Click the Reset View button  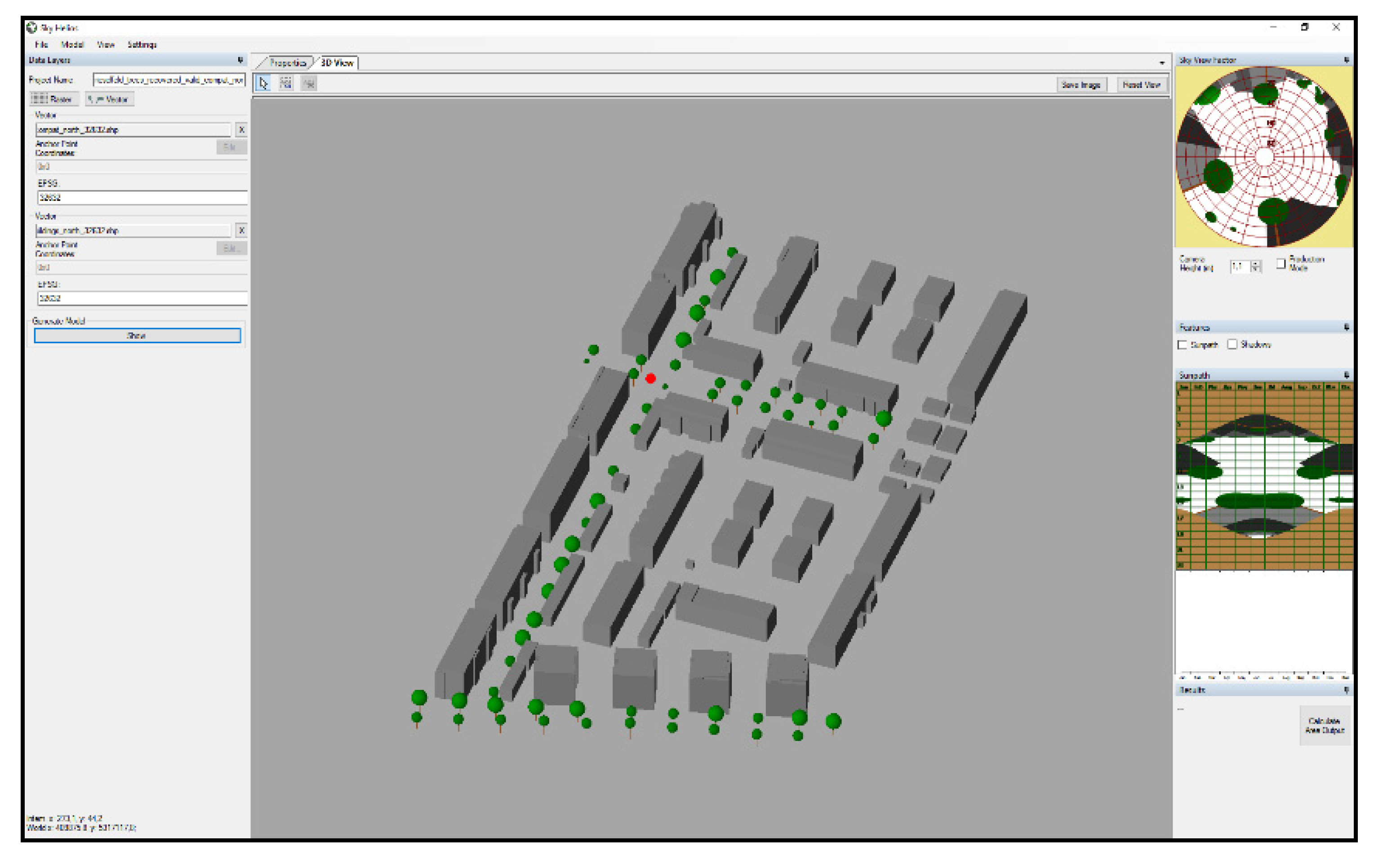(x=1141, y=84)
